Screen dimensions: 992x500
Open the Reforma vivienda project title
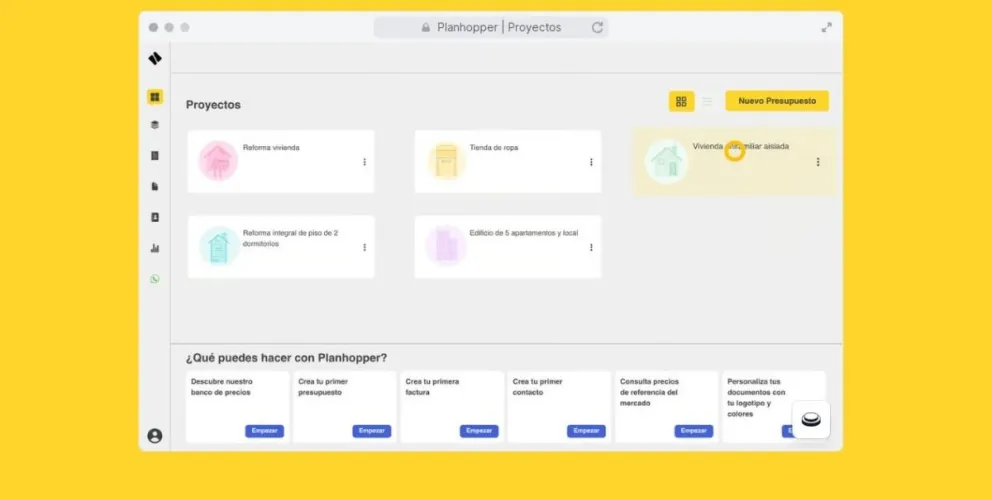point(271,147)
